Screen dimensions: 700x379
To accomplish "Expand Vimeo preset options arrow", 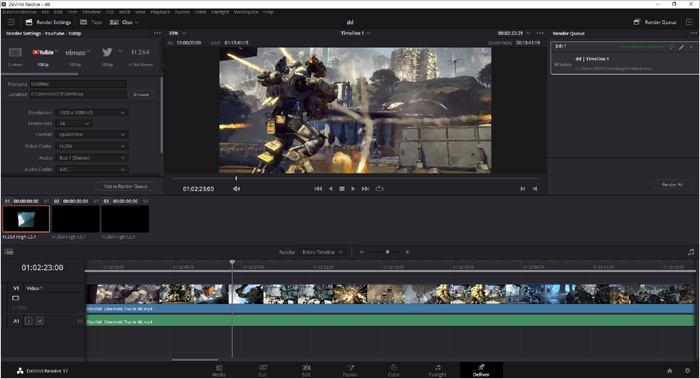I will [x=88, y=51].
